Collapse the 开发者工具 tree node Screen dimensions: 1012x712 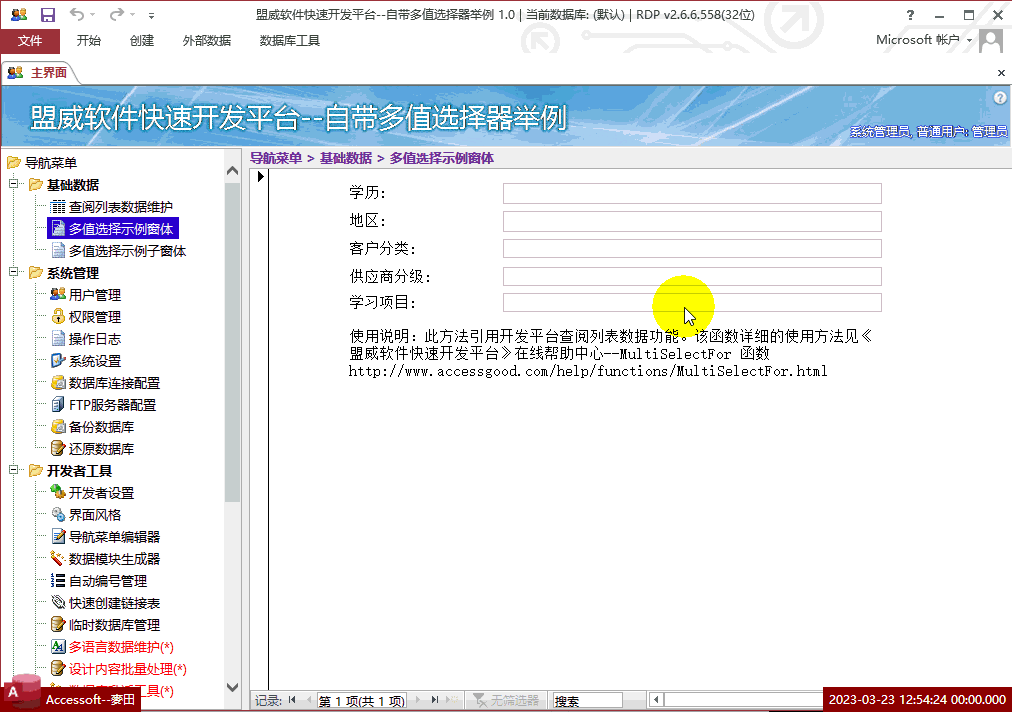pyautogui.click(x=13, y=470)
